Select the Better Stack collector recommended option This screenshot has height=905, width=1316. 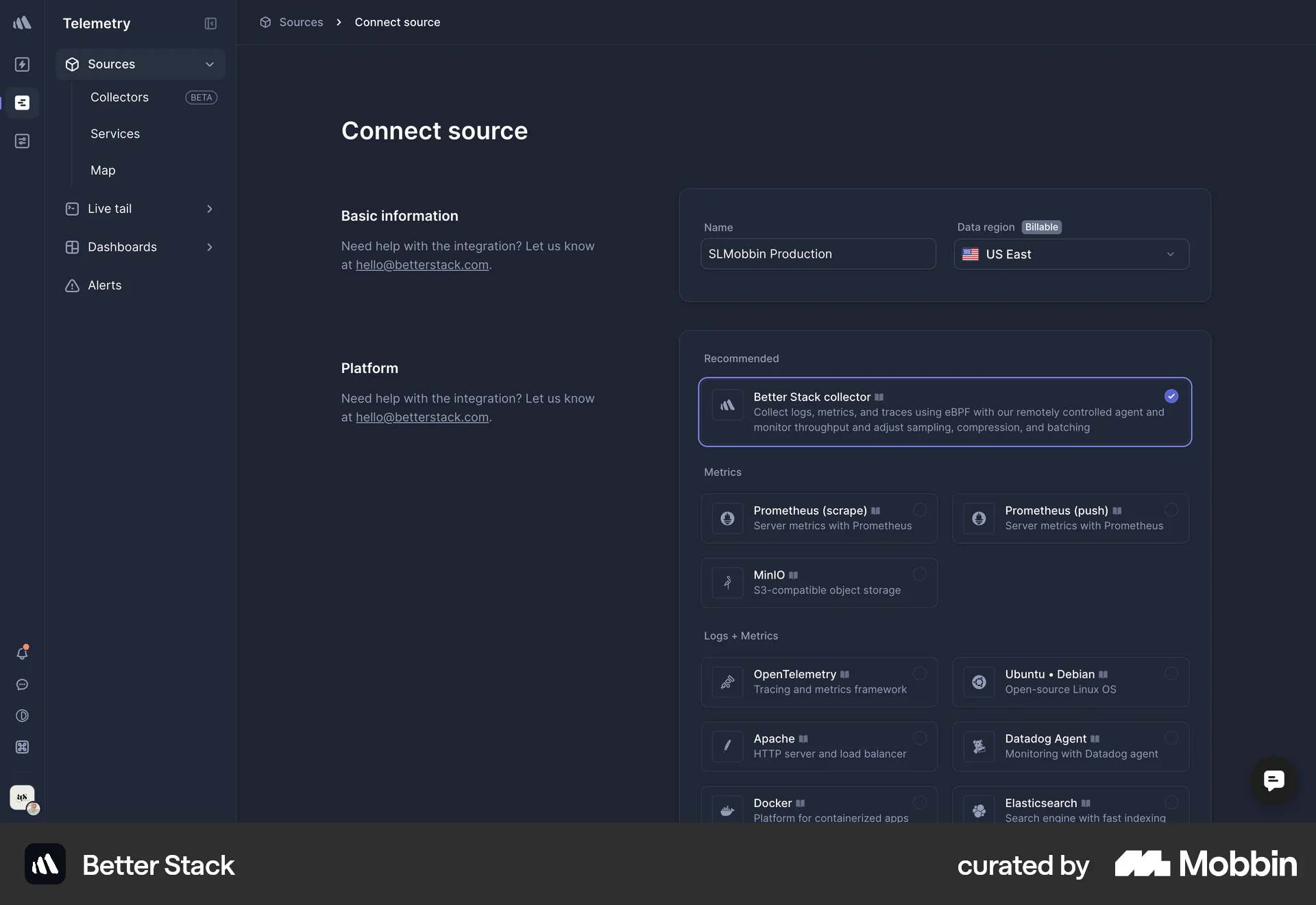tap(945, 412)
